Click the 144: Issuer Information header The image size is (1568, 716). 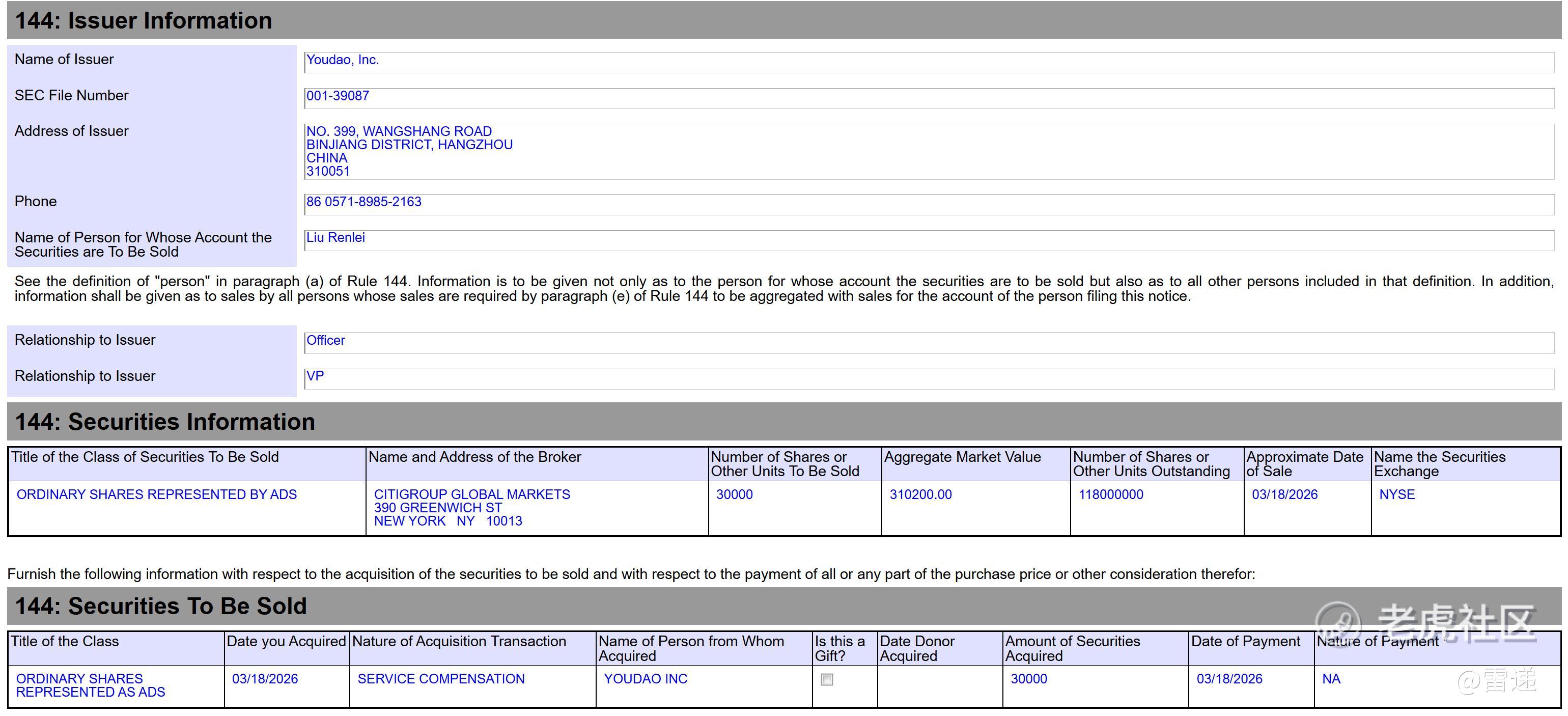tap(143, 21)
